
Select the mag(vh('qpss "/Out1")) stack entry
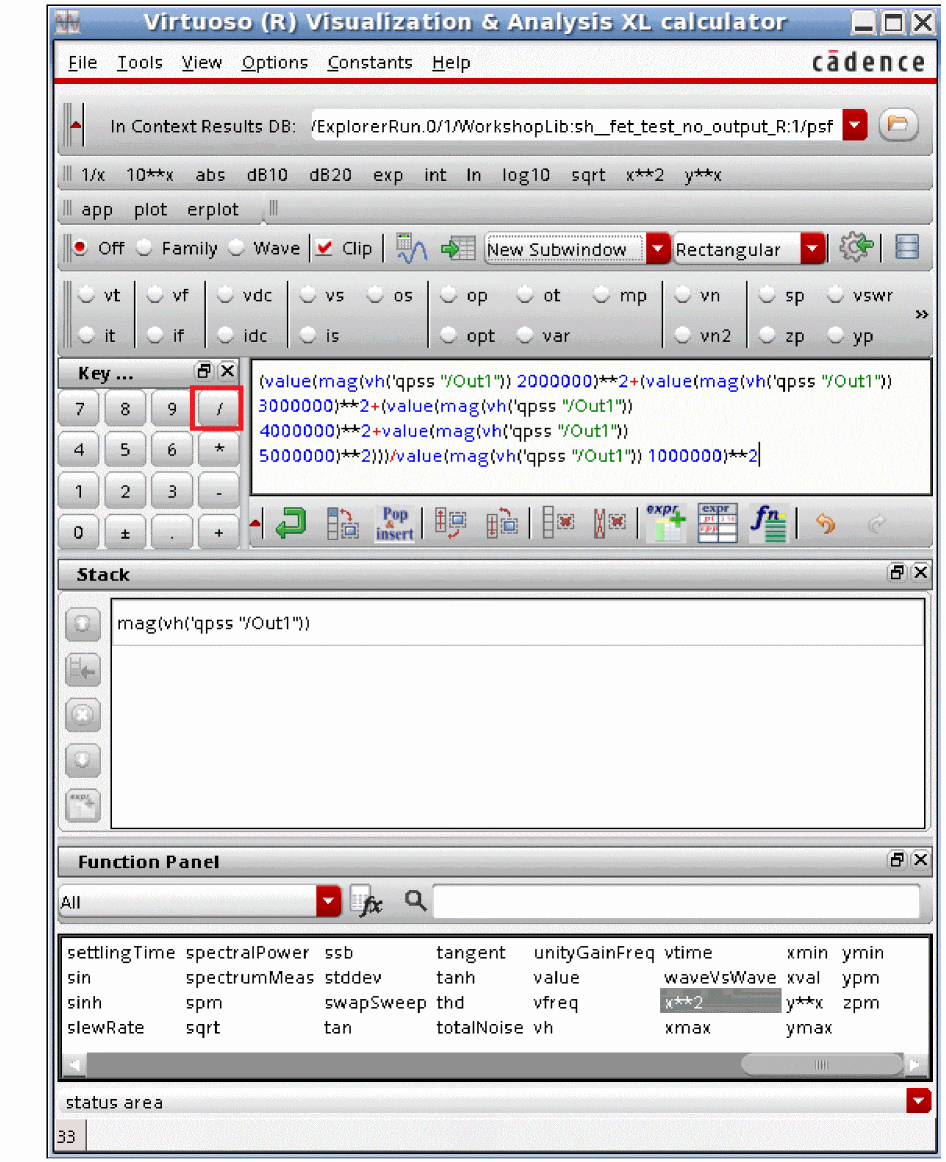point(517,623)
